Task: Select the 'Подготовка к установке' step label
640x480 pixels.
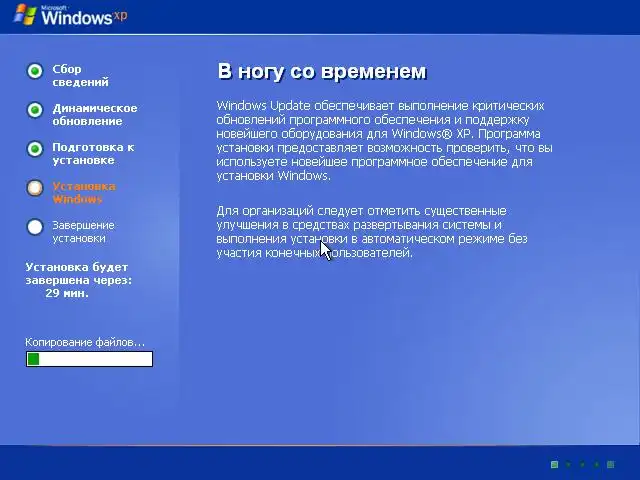Action: pyautogui.click(x=93, y=153)
